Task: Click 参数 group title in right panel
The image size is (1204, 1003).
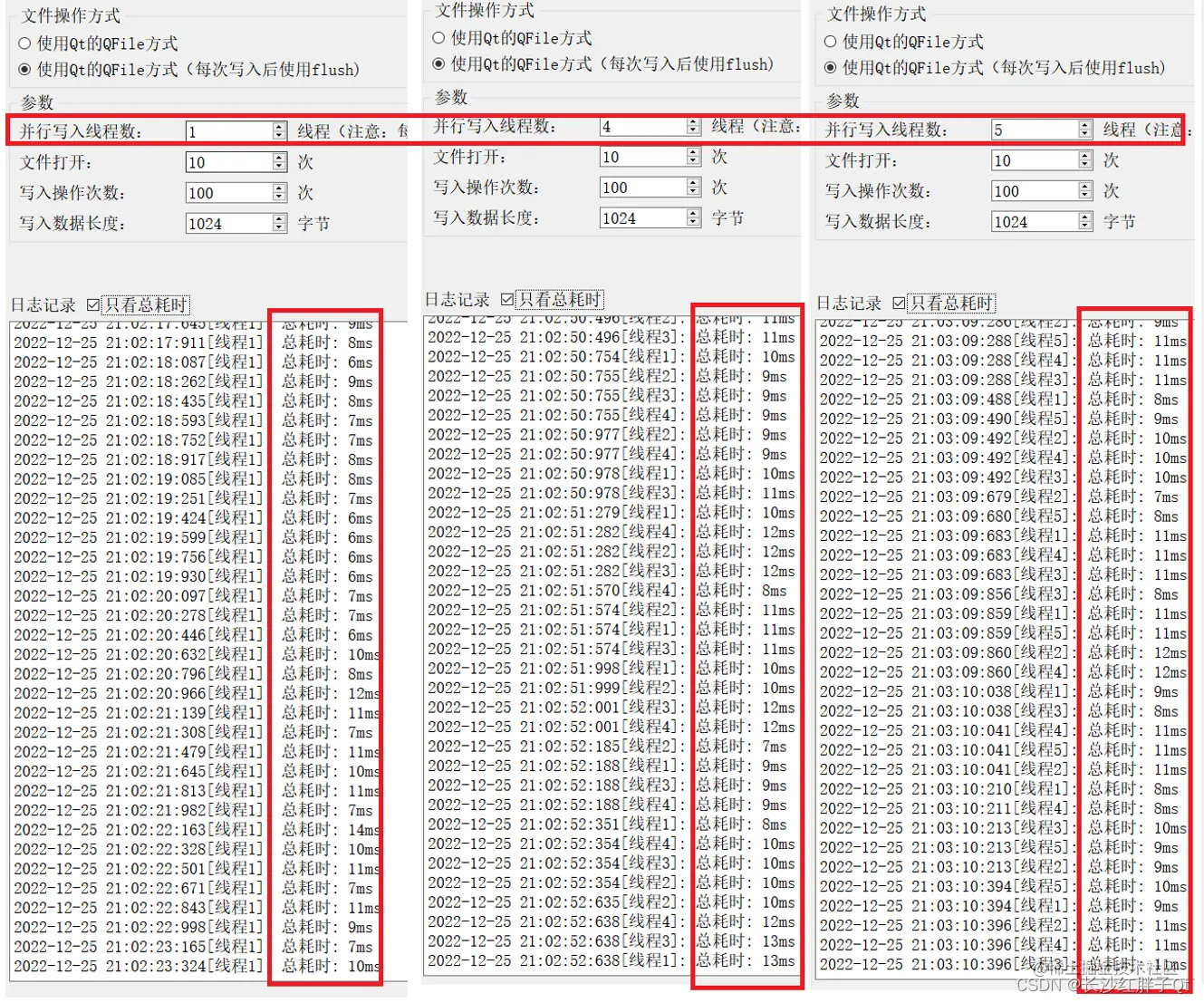Action: tap(843, 101)
